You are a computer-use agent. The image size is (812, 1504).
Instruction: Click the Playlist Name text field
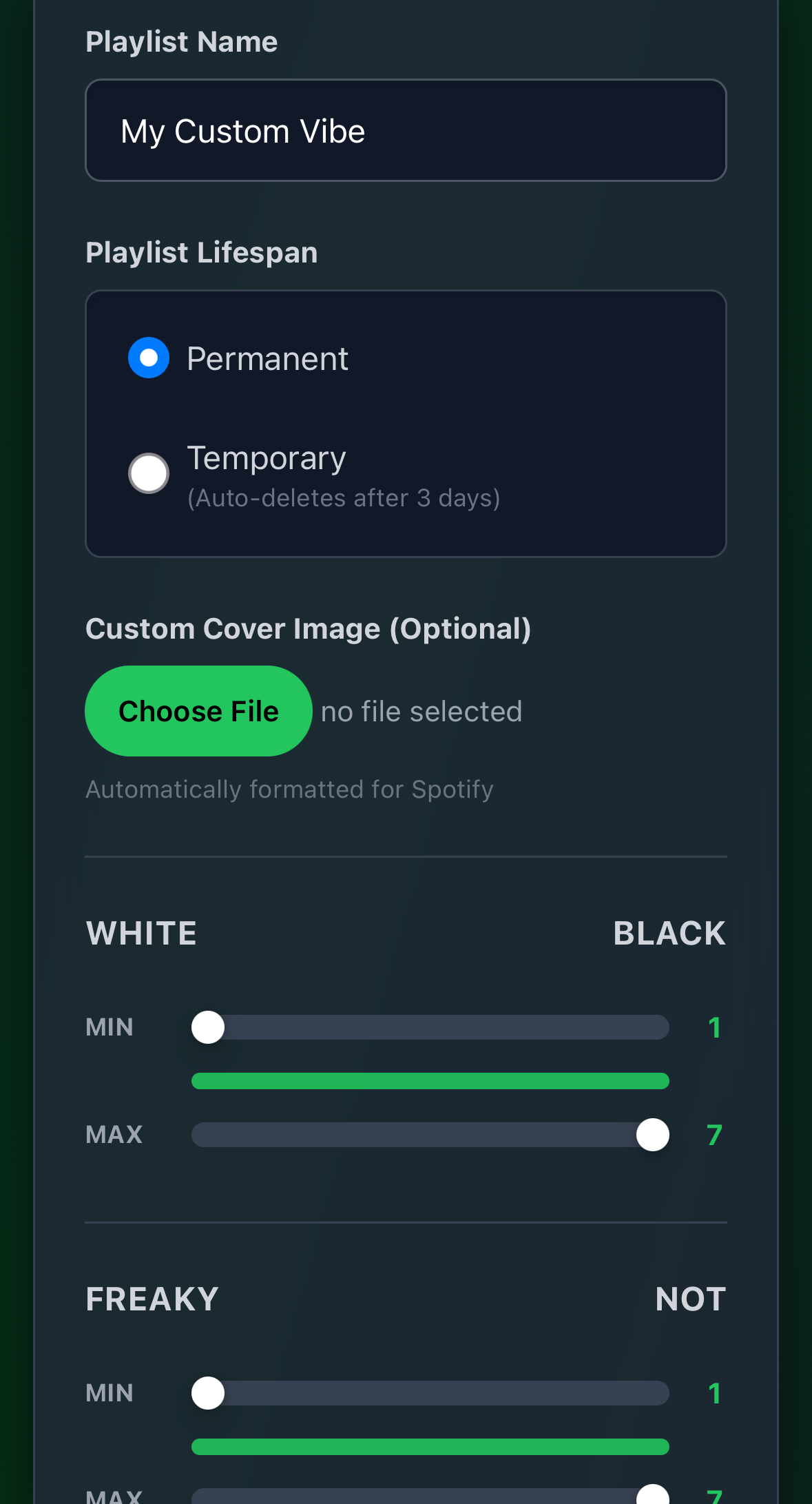coord(406,130)
